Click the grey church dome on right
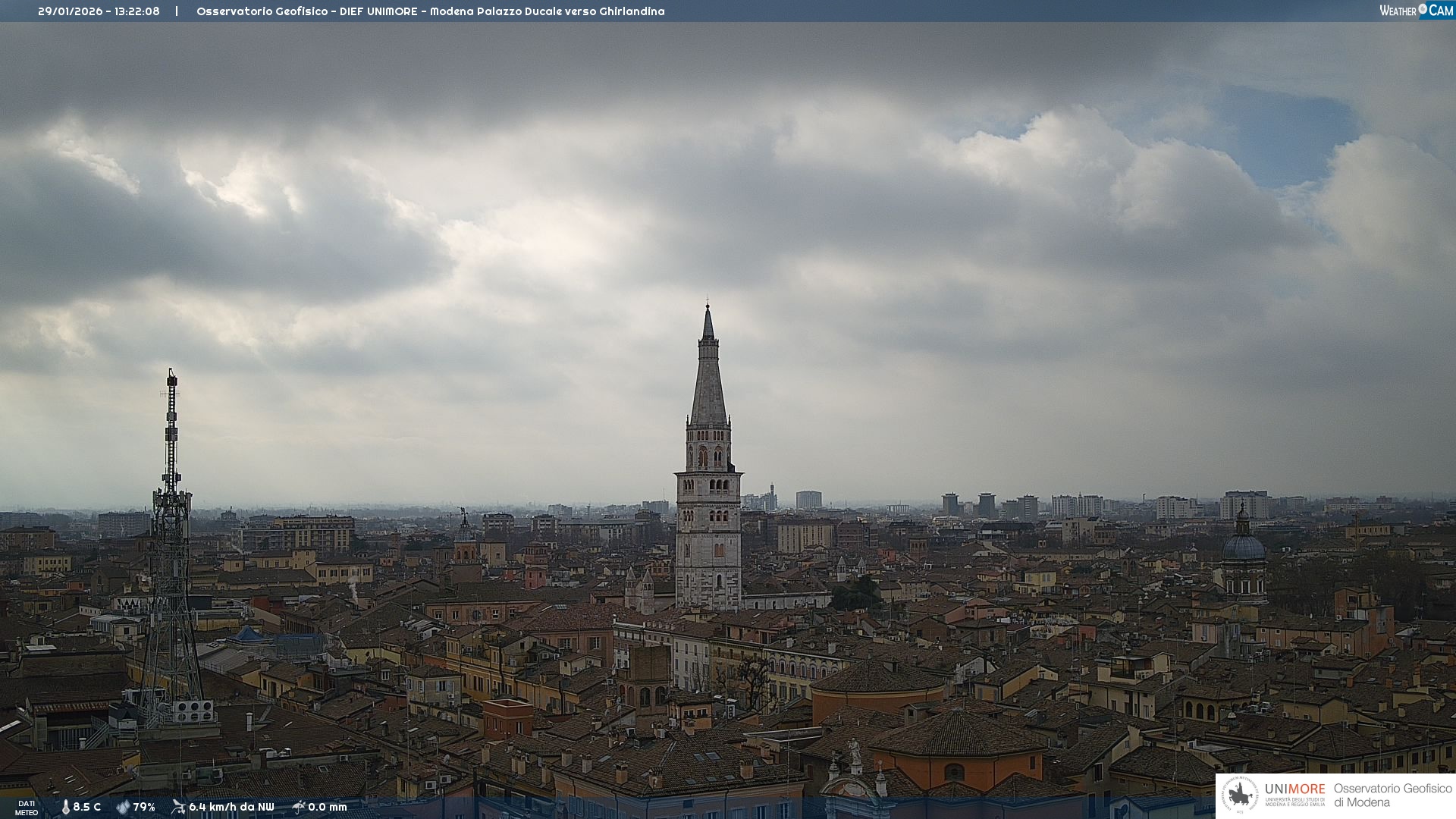 click(1243, 546)
